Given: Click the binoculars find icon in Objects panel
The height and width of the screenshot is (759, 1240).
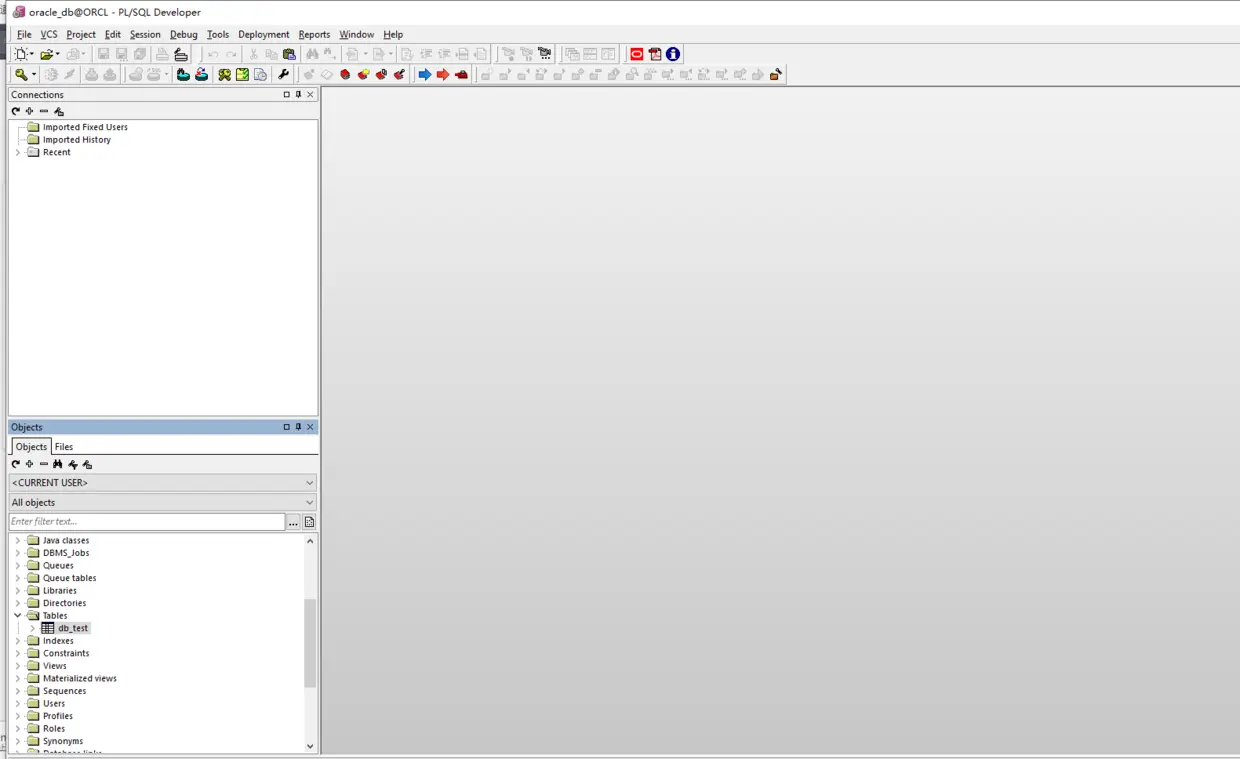Looking at the screenshot, I should tap(58, 464).
